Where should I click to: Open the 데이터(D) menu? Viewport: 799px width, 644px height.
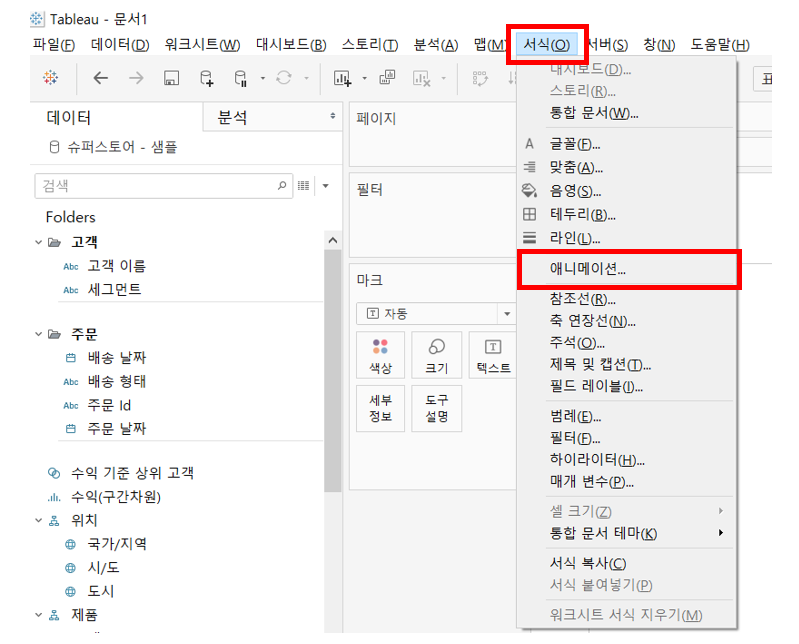[120, 45]
